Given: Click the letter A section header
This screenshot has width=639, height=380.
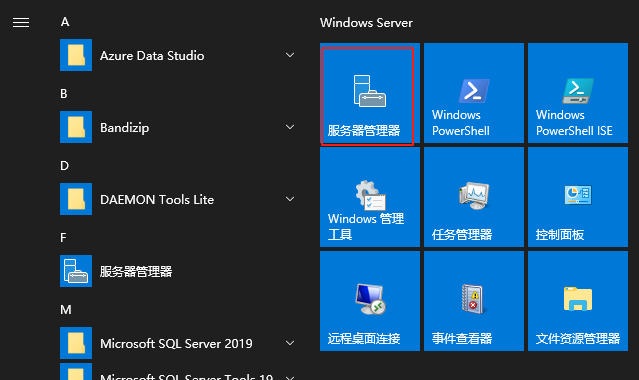Looking at the screenshot, I should point(65,22).
